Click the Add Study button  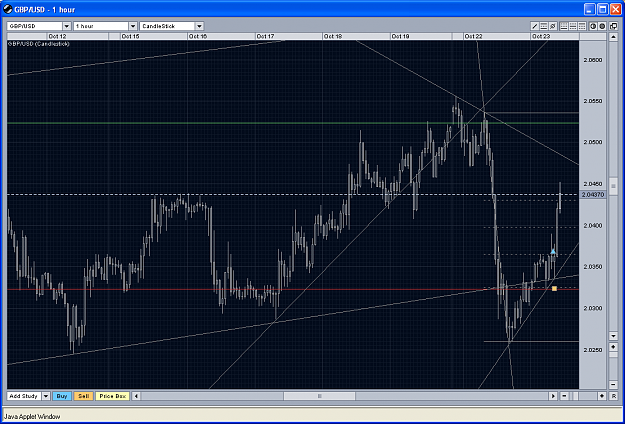24,396
